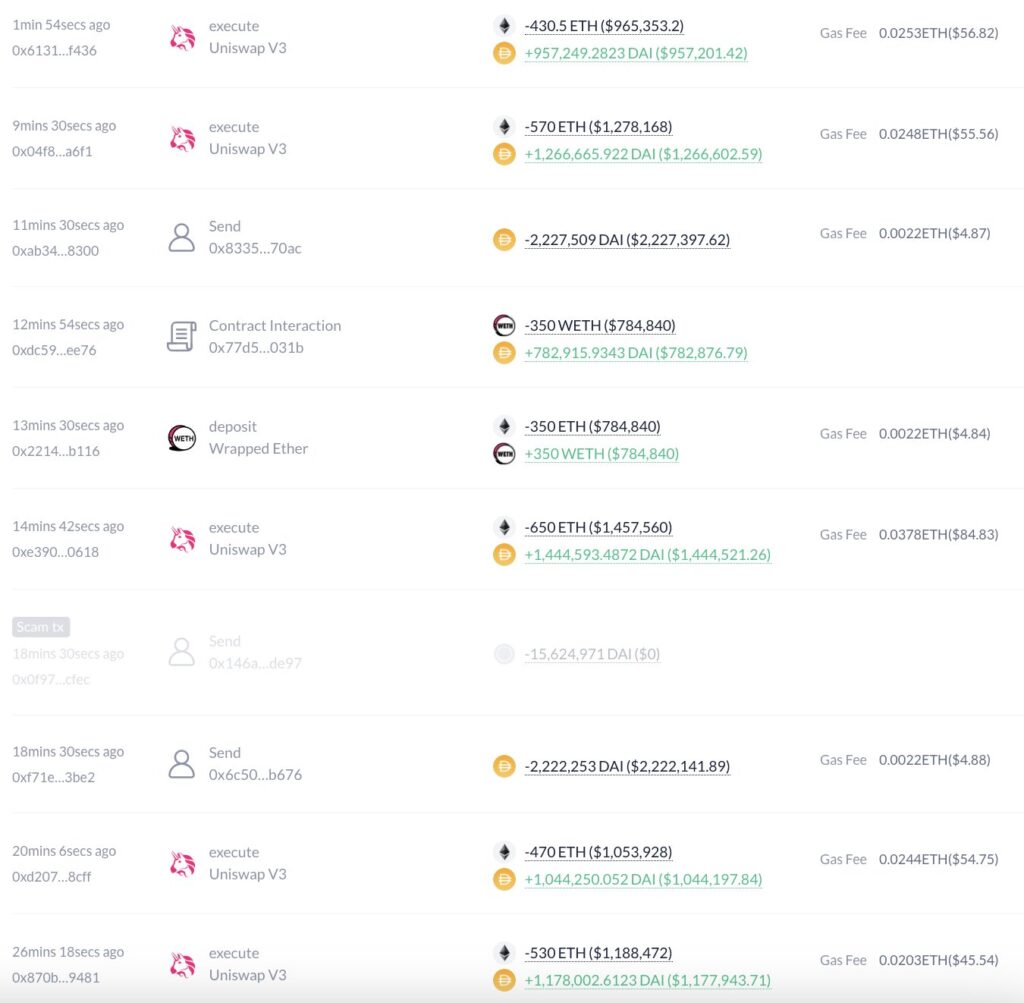Click the Scam tx badge
This screenshot has height=1003, width=1024.
[41, 628]
